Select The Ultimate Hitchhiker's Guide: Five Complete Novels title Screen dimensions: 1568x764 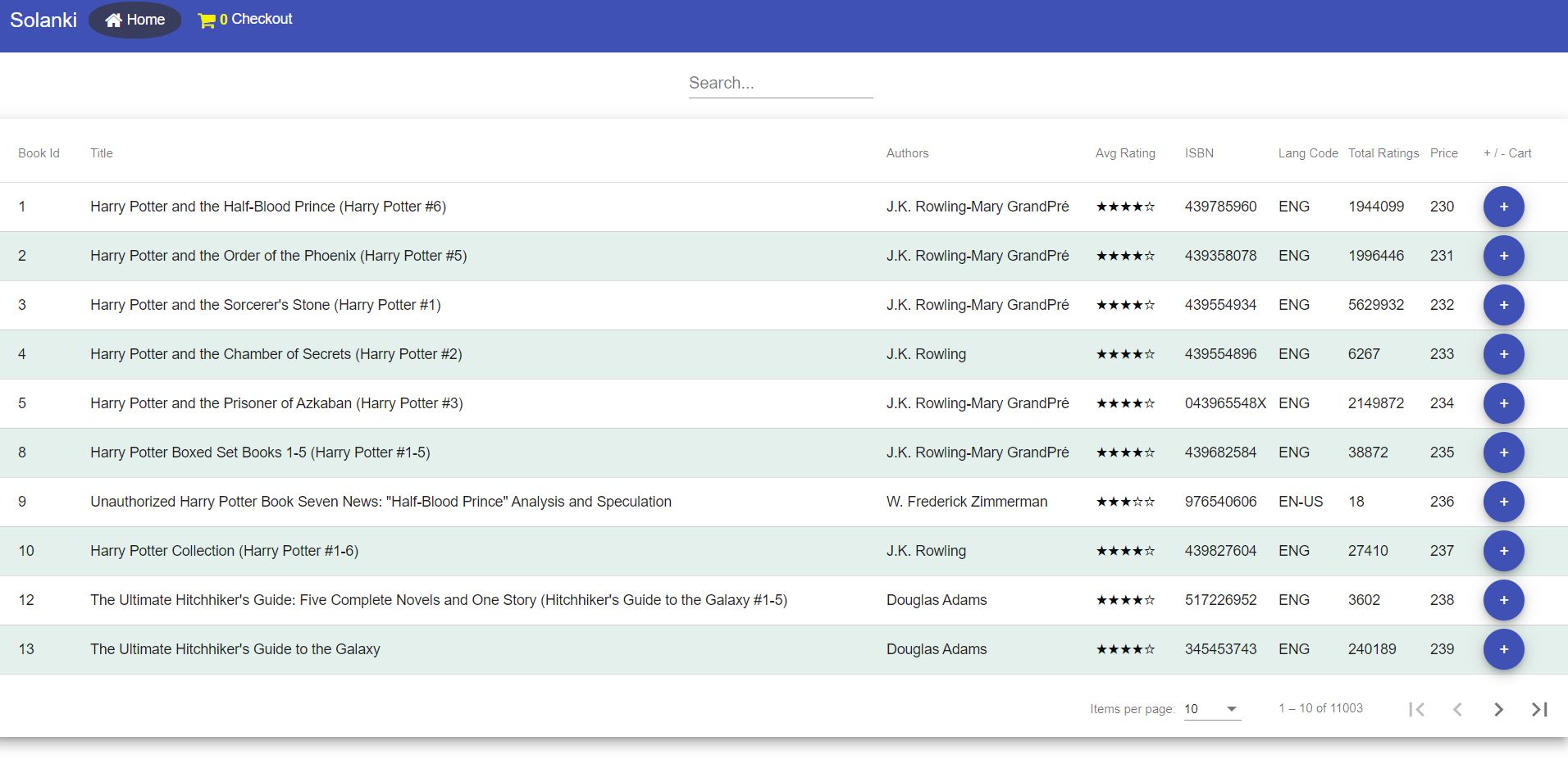(439, 600)
